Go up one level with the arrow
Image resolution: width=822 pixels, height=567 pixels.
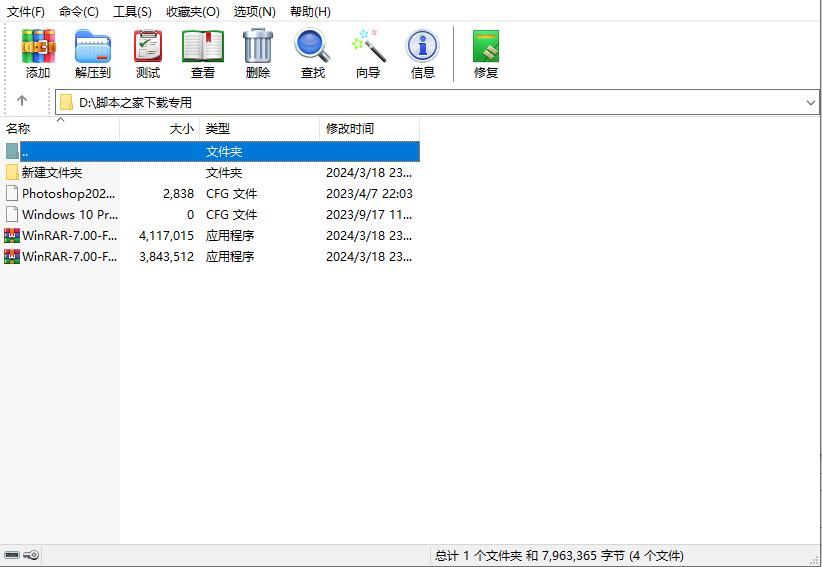[21, 100]
